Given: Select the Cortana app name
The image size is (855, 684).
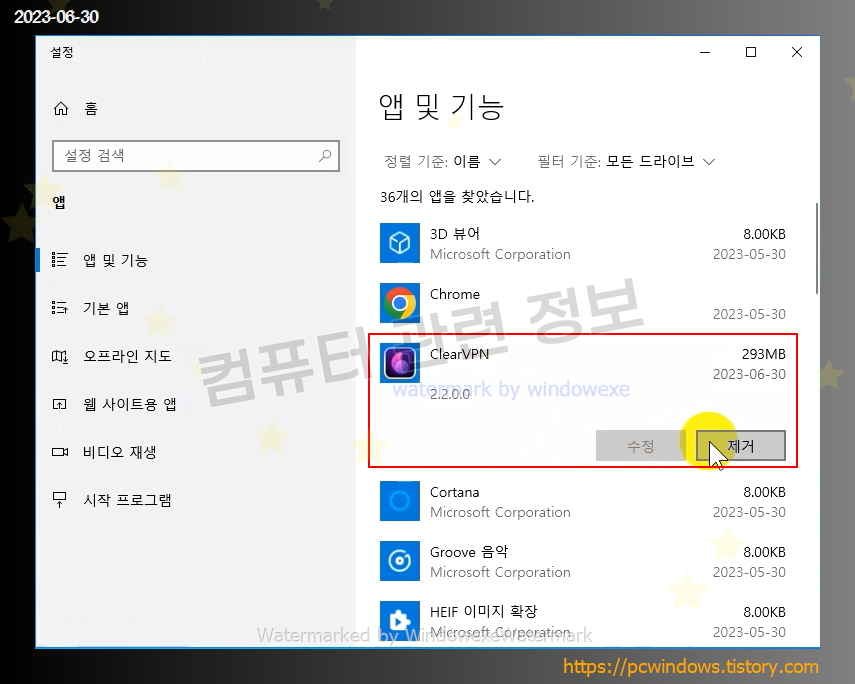Looking at the screenshot, I should pyautogui.click(x=455, y=492).
